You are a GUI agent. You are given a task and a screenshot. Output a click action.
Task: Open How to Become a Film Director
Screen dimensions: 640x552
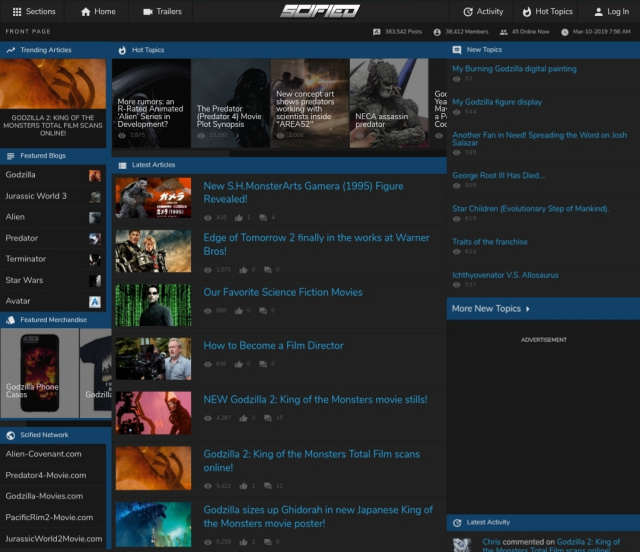[273, 346]
